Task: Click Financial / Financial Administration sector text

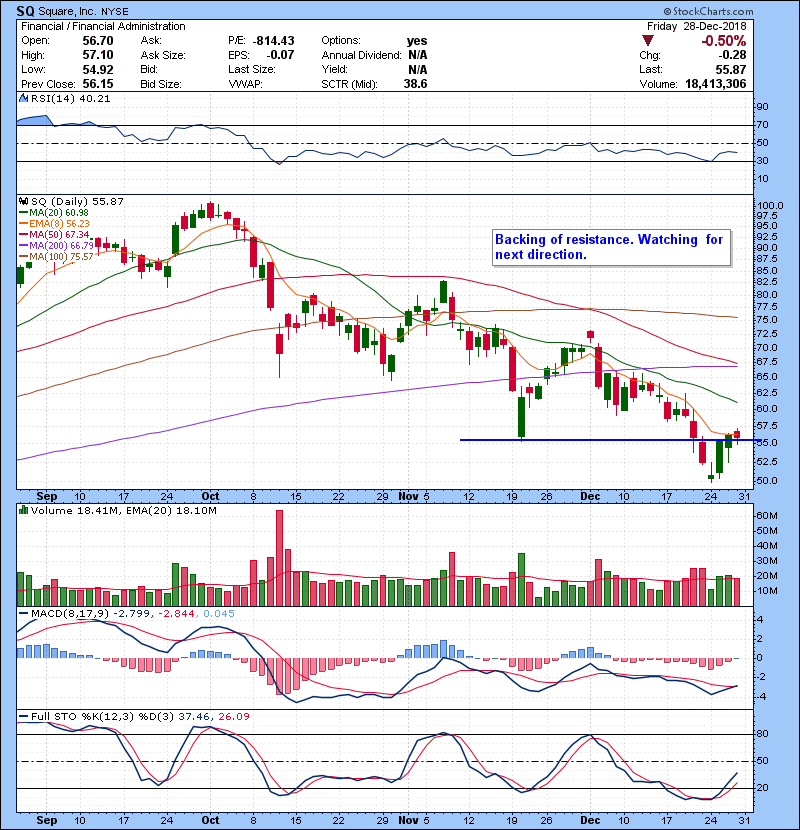Action: (103, 26)
